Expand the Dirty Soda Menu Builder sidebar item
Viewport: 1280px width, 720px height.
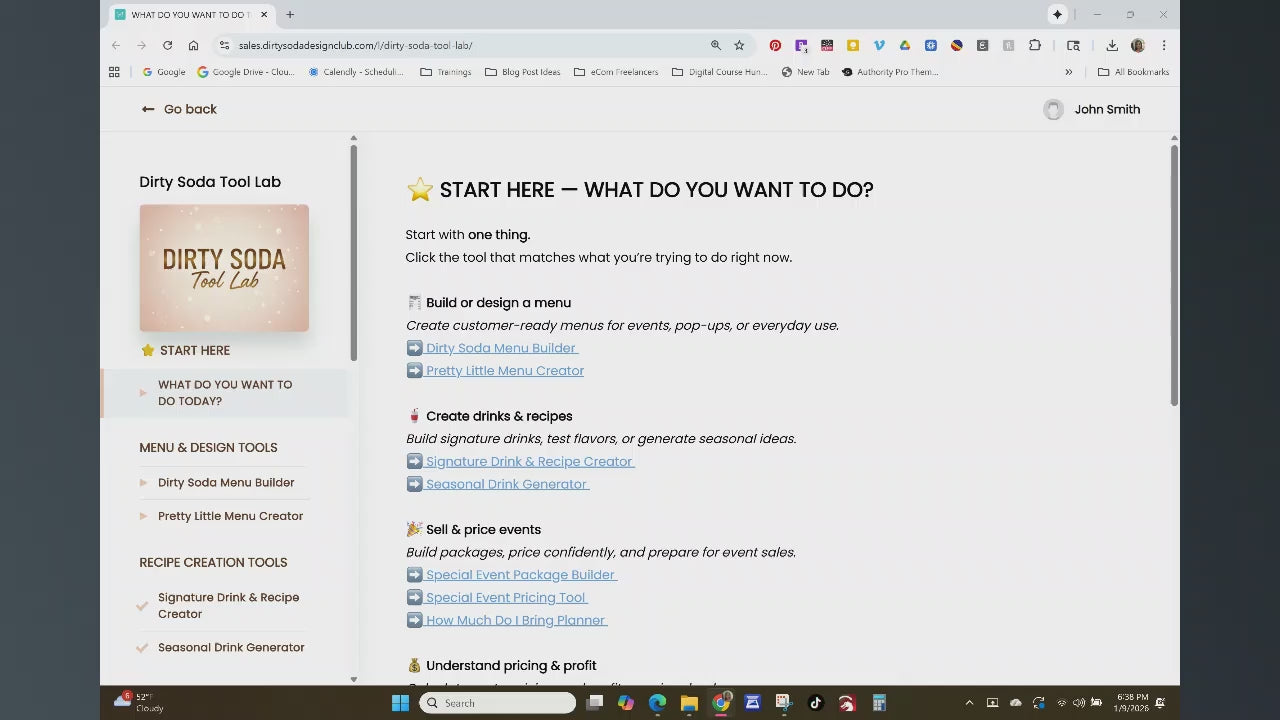[143, 482]
